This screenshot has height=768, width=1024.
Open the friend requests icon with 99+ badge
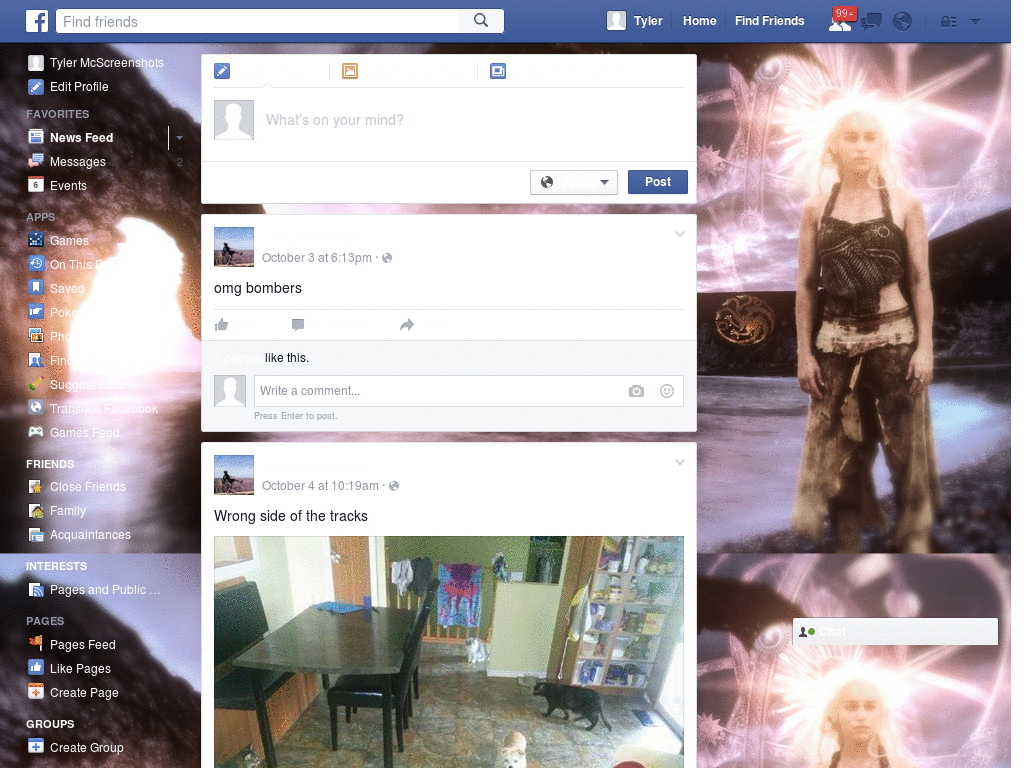(840, 22)
